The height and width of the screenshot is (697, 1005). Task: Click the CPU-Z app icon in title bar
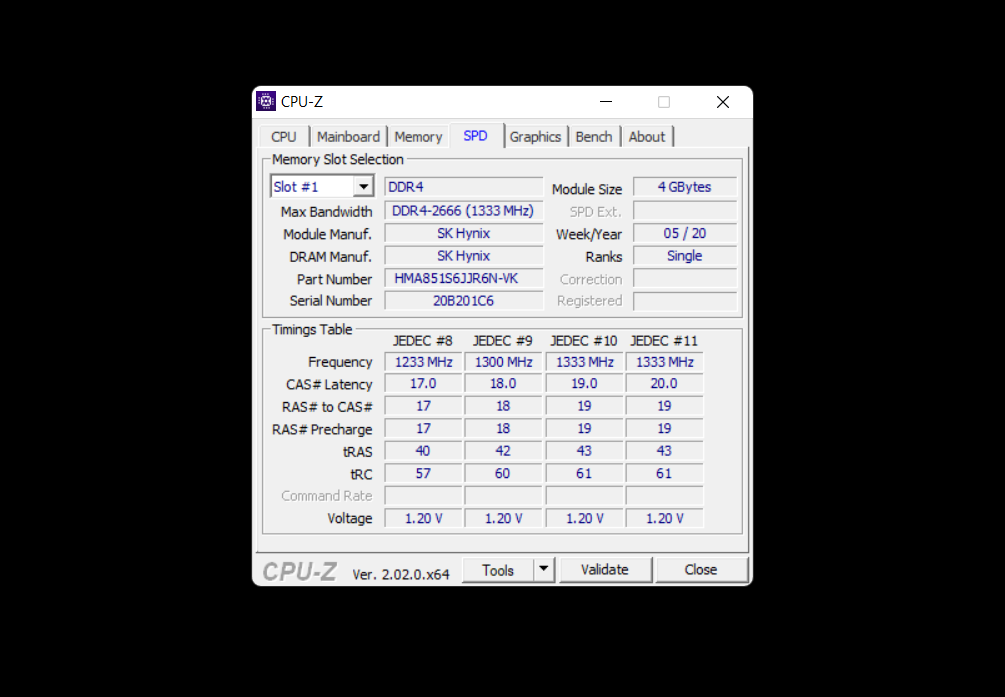266,101
